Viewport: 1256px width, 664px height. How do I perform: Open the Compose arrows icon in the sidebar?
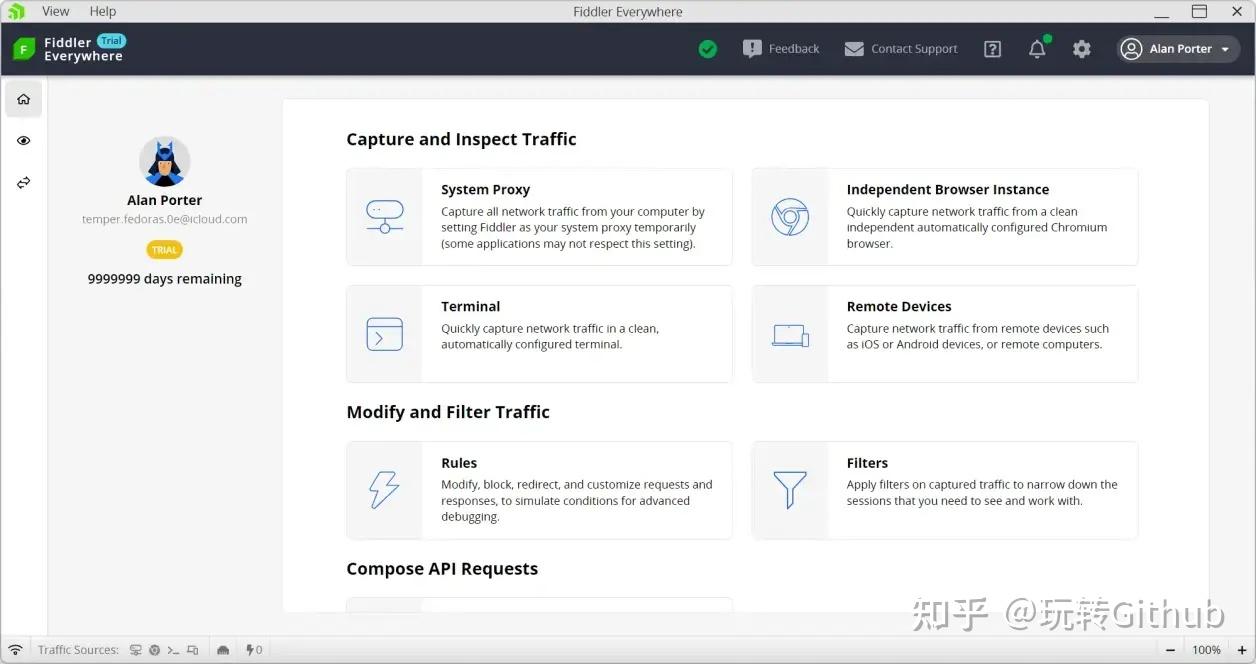24,183
